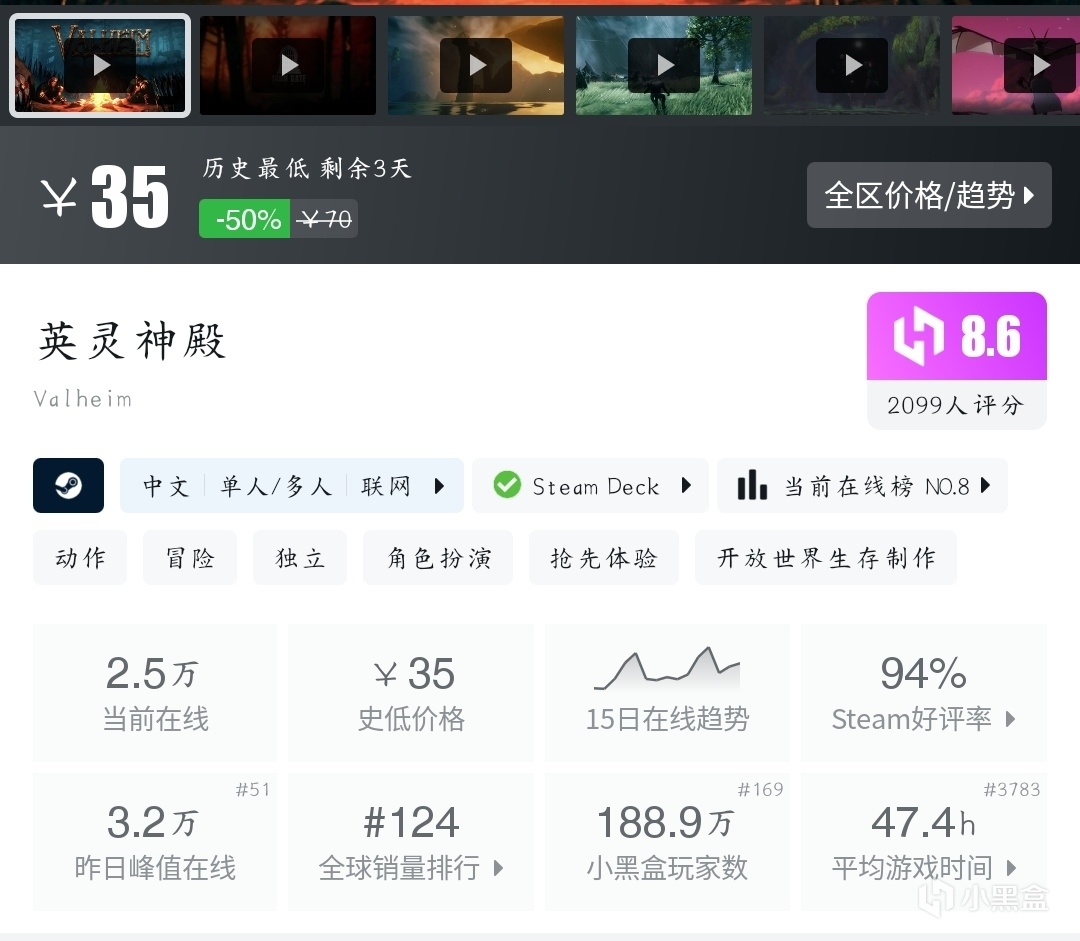Image resolution: width=1080 pixels, height=941 pixels.
Task: Select the 动作 genre tag
Action: point(80,557)
